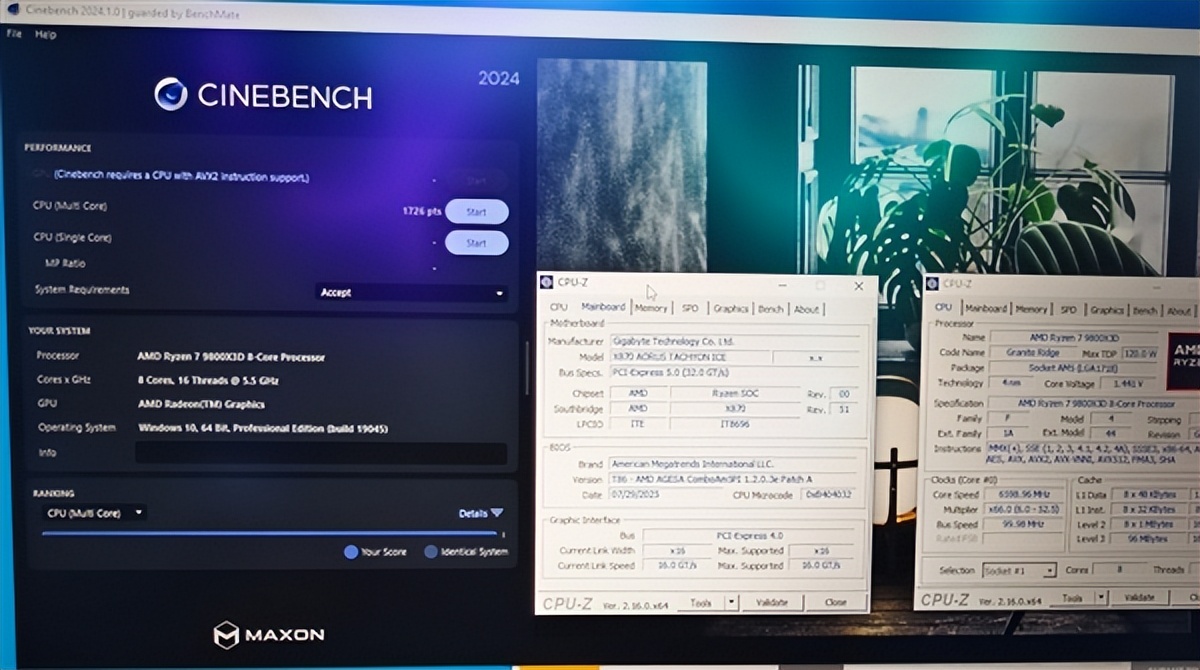
Task: Click the AMD Ryzen logo in CPU-Z
Action: (x=1183, y=360)
